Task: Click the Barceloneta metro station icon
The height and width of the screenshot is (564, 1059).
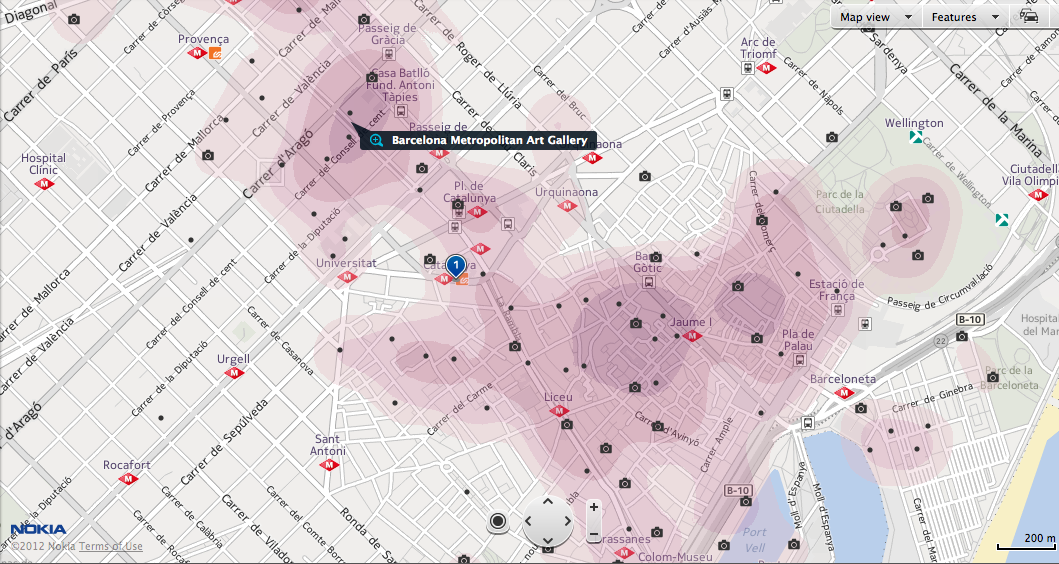Action: [x=844, y=392]
